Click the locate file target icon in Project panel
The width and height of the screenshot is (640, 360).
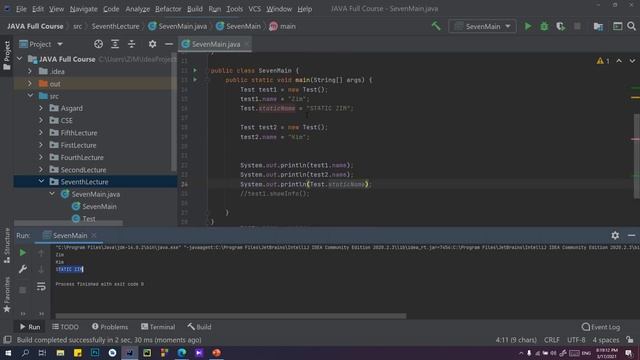[x=98, y=44]
